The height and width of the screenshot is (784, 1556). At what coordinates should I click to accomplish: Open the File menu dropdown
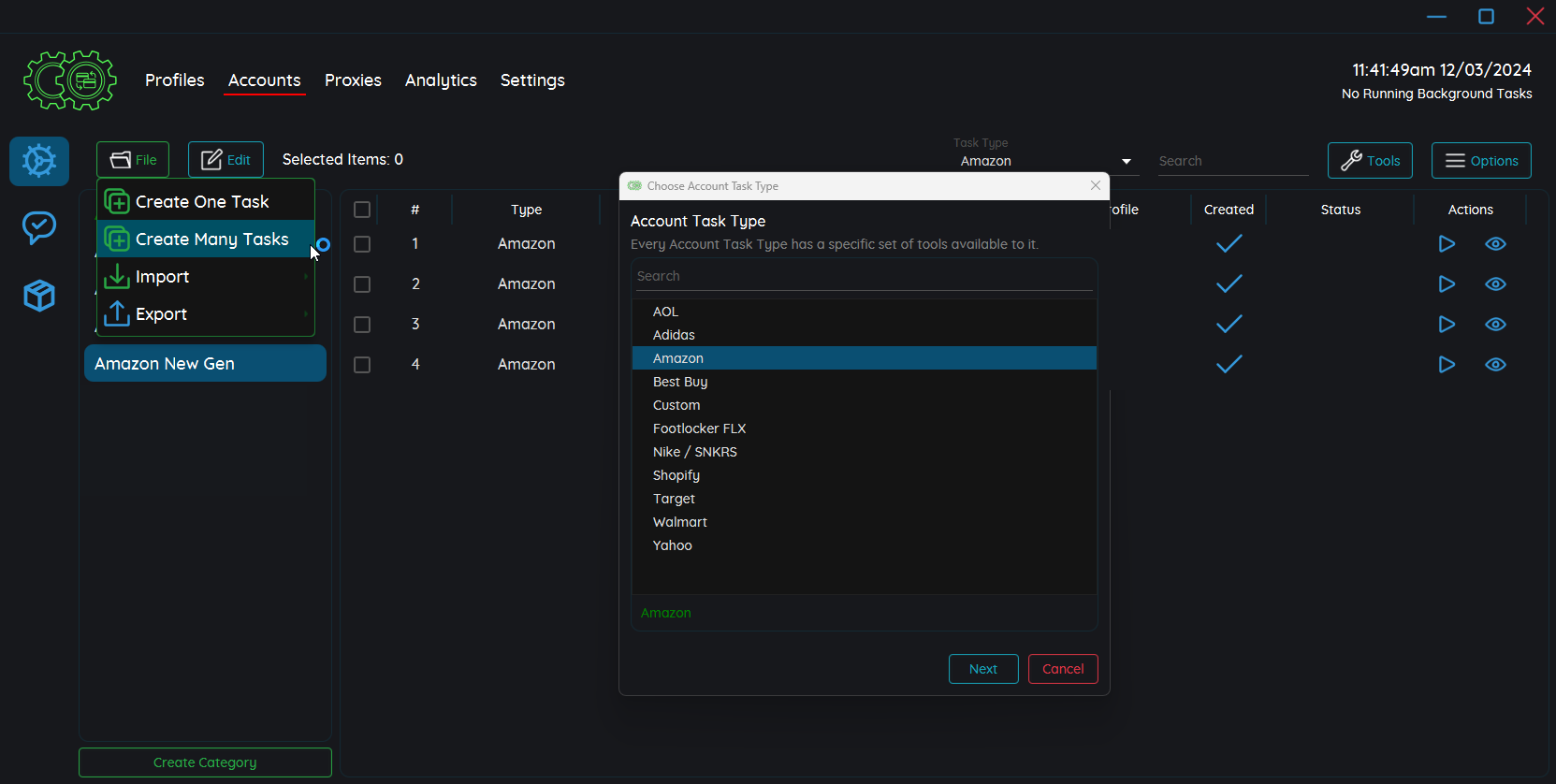click(x=133, y=160)
